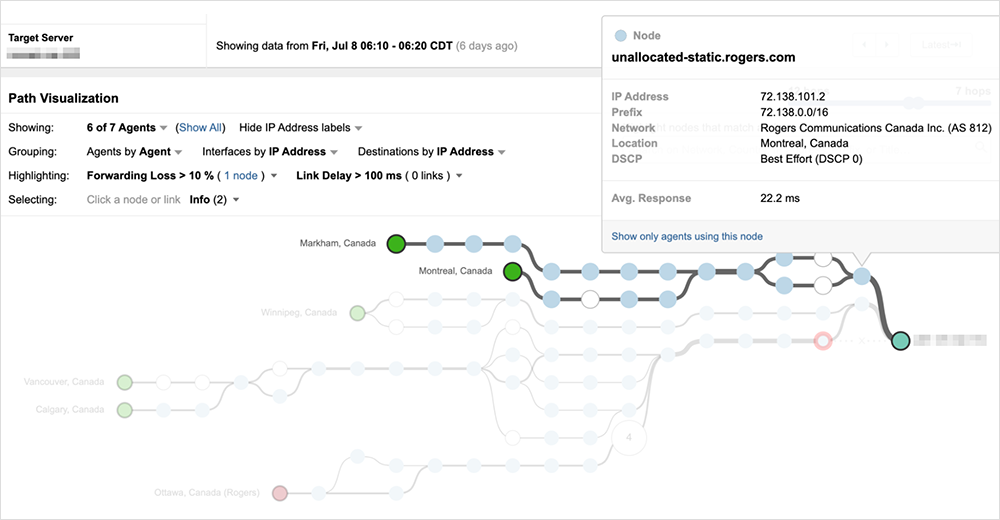
Task: Select the red Ottawa (Rogers) agent node
Action: (280, 493)
